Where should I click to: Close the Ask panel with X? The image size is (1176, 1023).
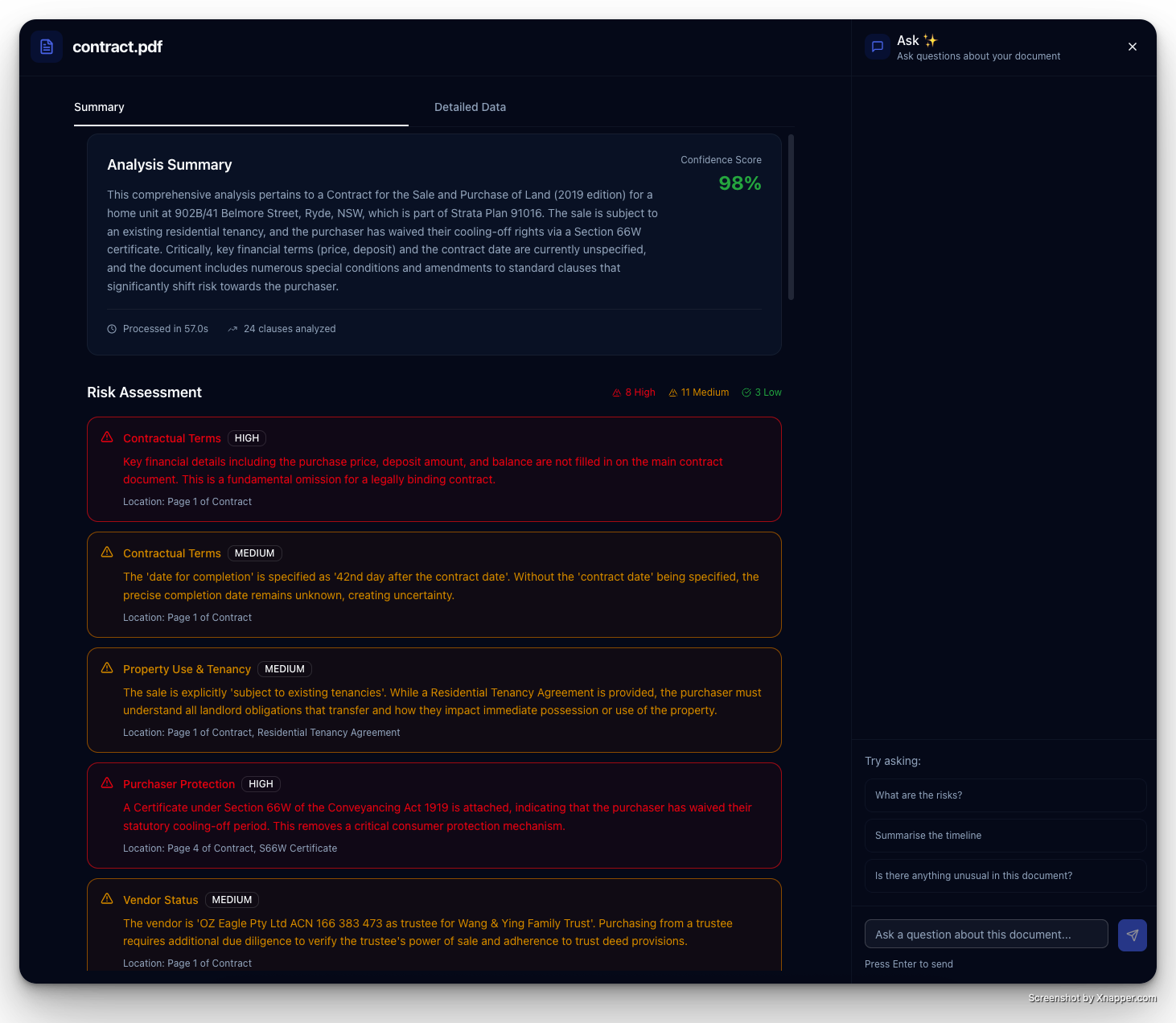1132,47
